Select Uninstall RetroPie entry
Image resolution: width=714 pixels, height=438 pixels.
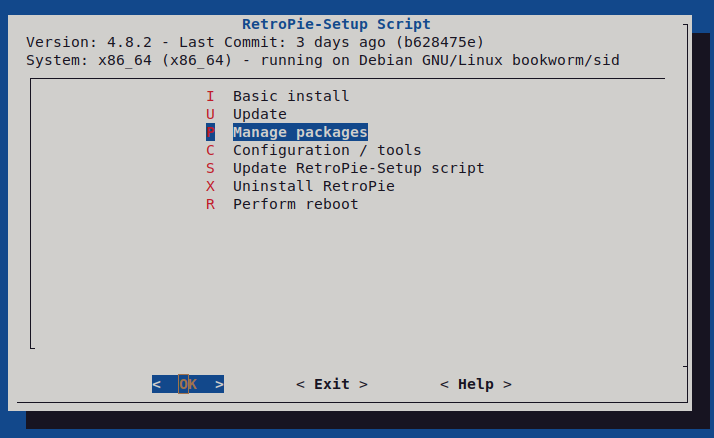[x=313, y=186]
